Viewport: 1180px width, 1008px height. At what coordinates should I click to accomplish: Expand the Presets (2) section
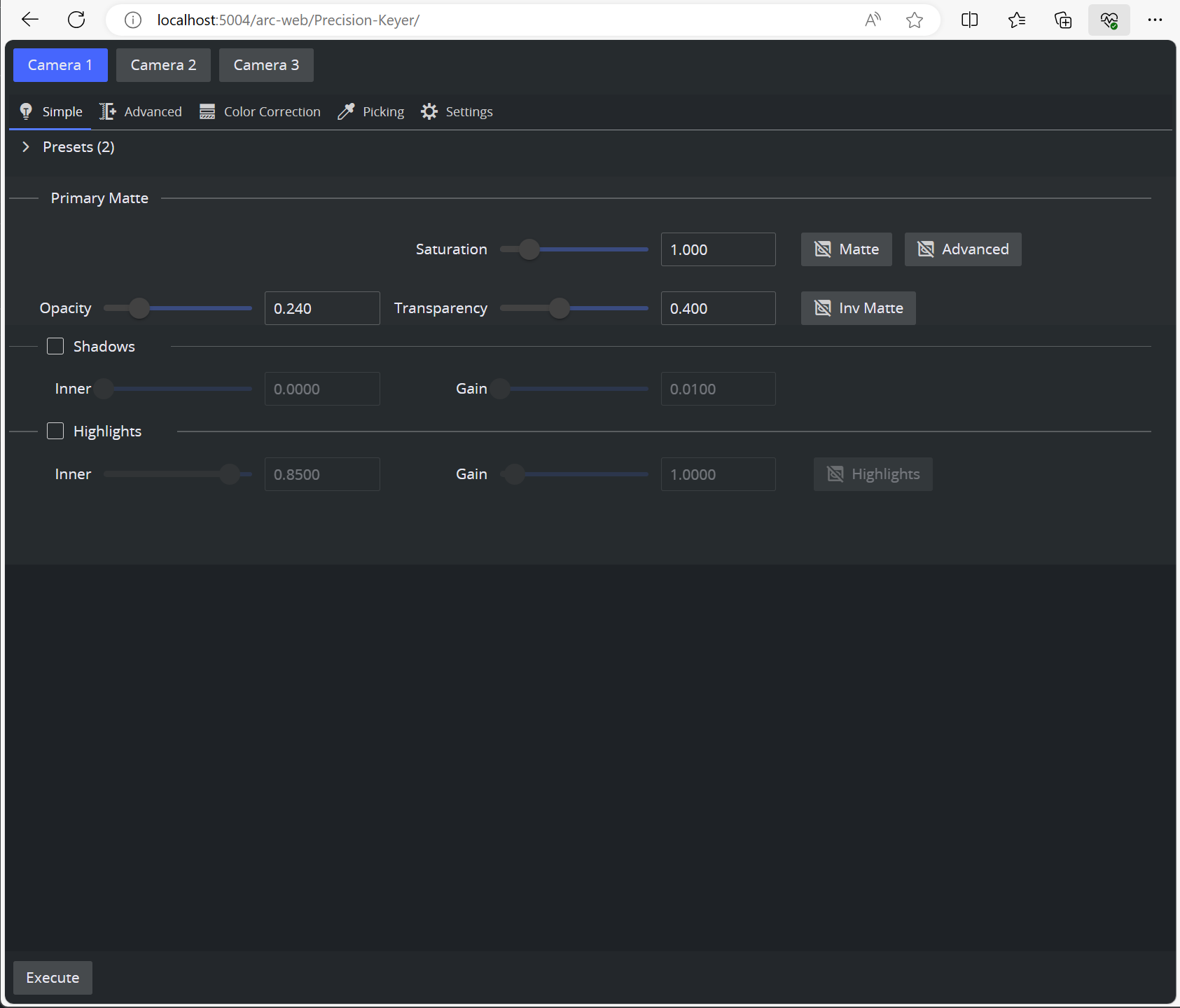pos(26,147)
